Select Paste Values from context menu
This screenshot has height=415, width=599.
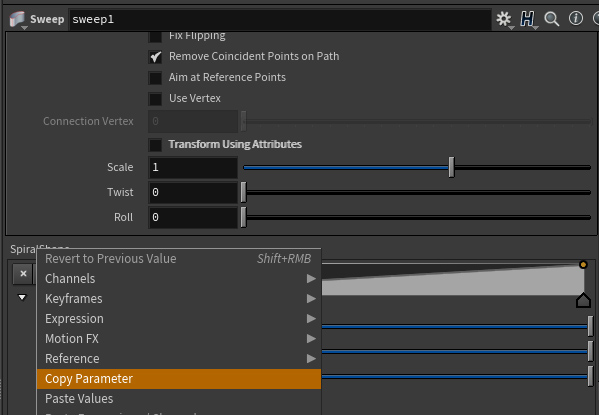point(179,399)
